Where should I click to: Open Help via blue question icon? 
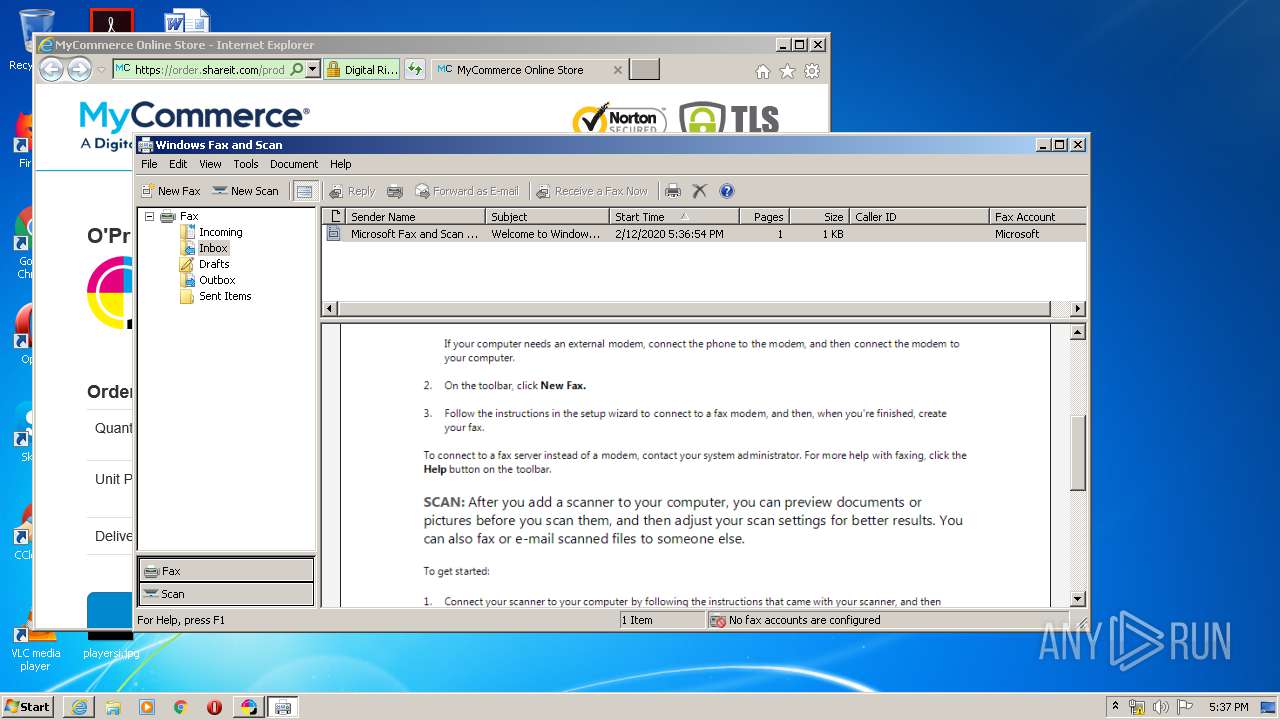[x=727, y=191]
